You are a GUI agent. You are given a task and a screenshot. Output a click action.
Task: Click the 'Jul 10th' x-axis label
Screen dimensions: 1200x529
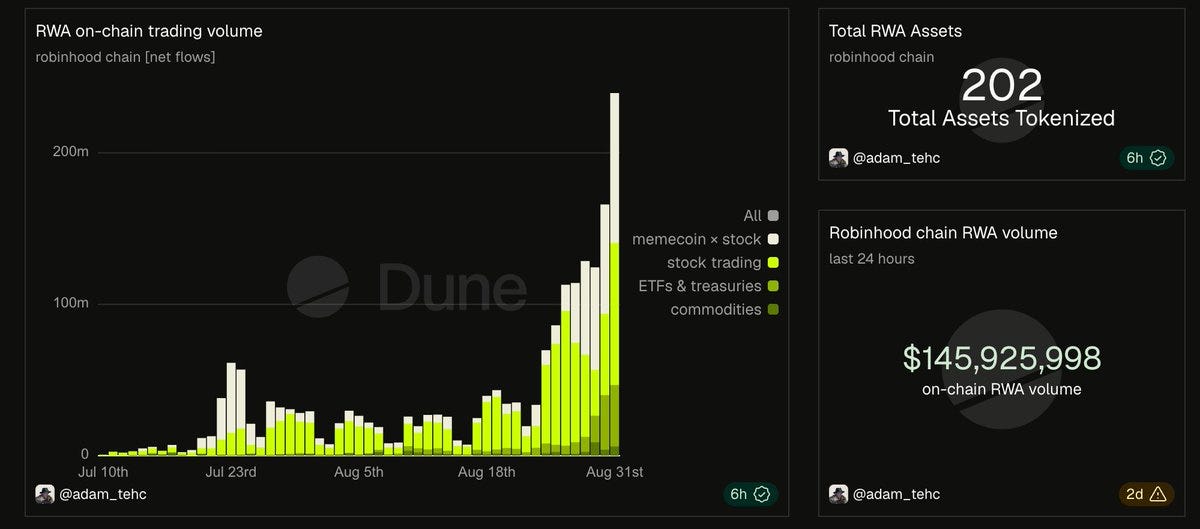click(x=103, y=471)
